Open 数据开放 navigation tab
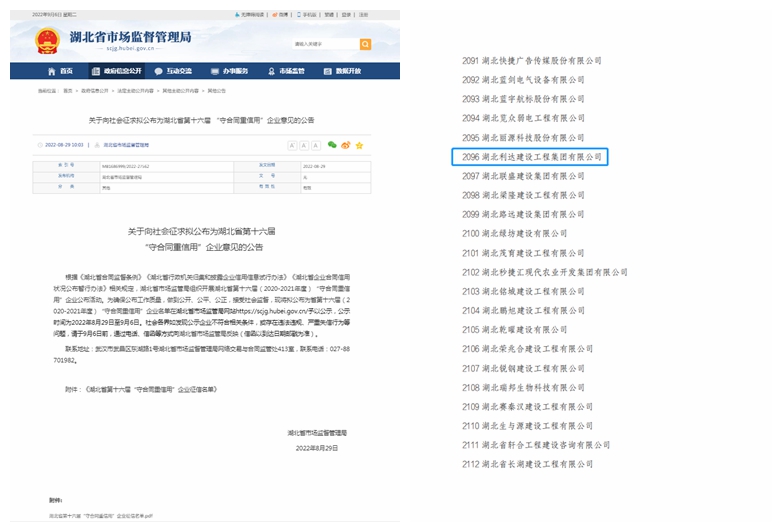Image resolution: width=782 pixels, height=532 pixels. click(x=343, y=71)
